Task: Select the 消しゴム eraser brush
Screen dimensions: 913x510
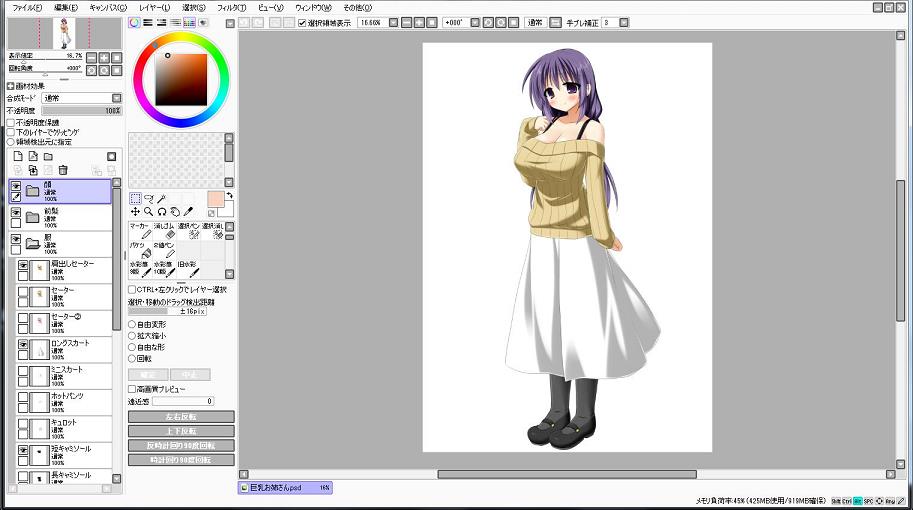Action: [169, 232]
